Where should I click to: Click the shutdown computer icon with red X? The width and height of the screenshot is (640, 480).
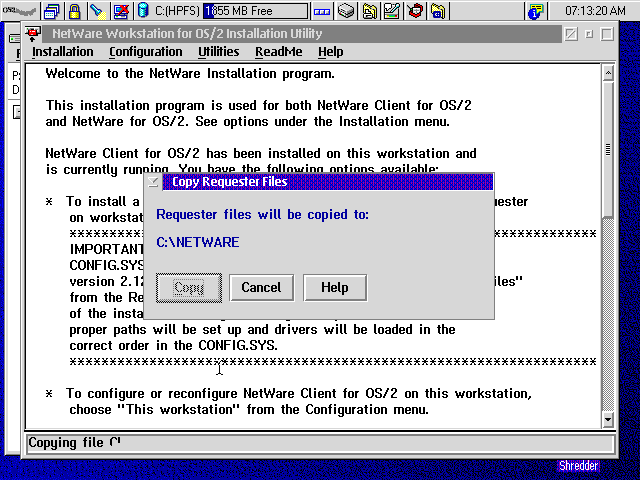(122, 11)
